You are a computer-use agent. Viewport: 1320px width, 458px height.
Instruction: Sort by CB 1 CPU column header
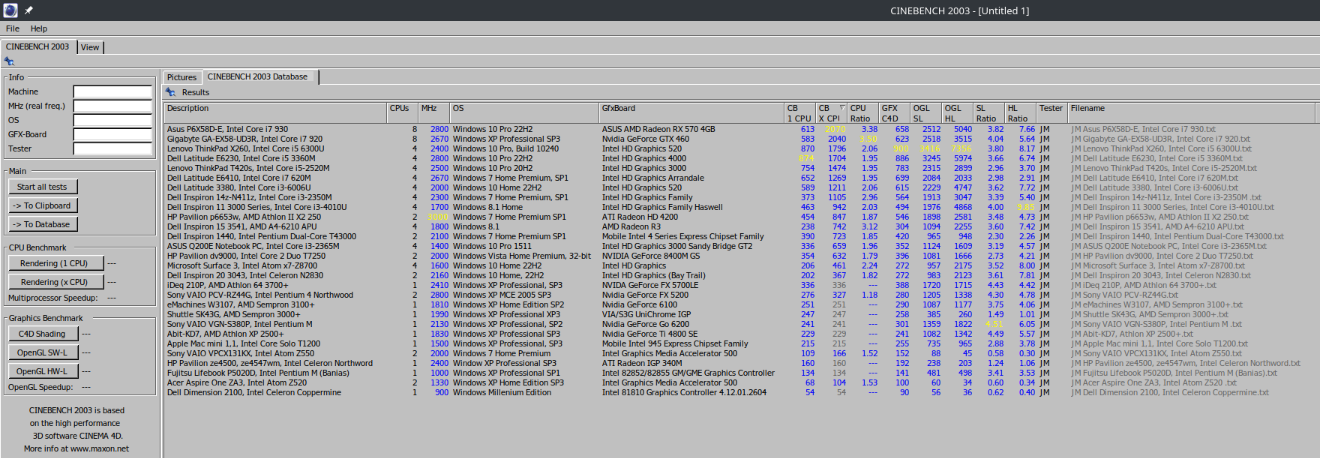(801, 112)
